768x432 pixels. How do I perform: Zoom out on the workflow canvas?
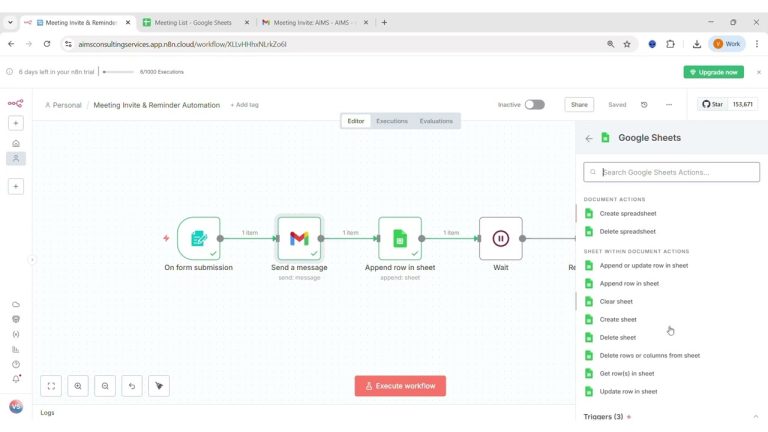(105, 386)
